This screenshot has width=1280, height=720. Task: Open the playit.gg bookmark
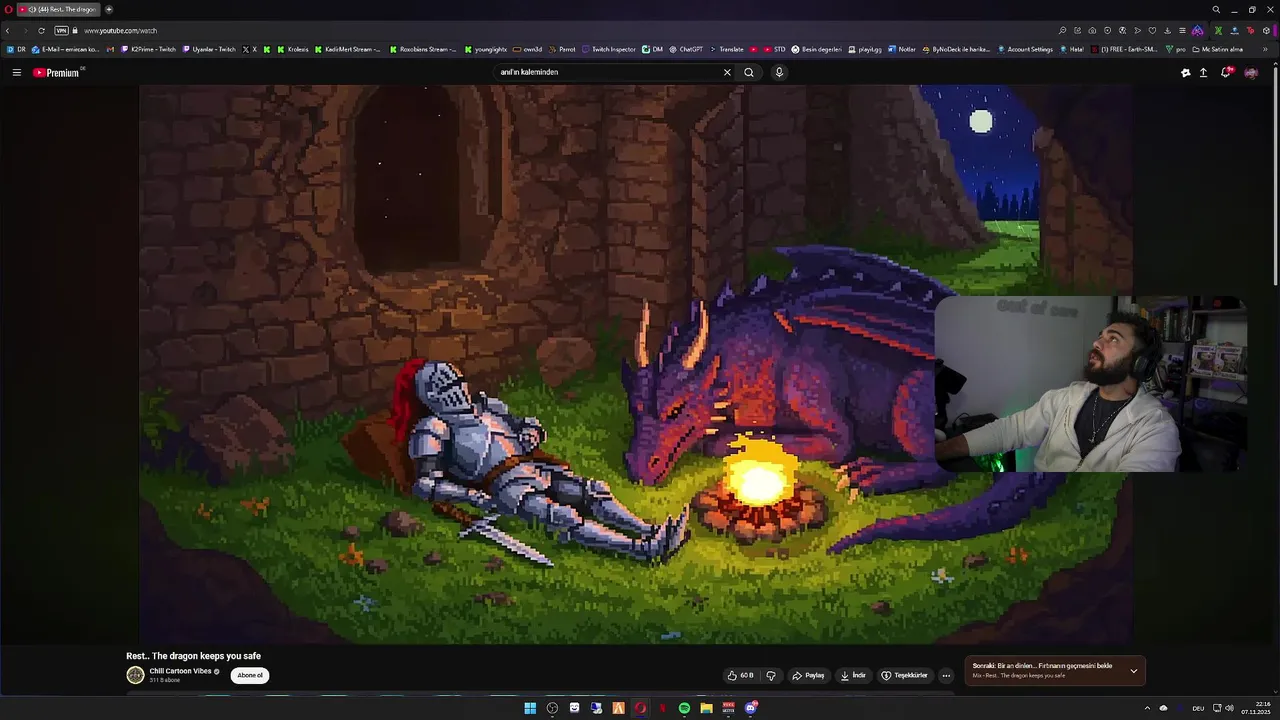click(x=864, y=49)
